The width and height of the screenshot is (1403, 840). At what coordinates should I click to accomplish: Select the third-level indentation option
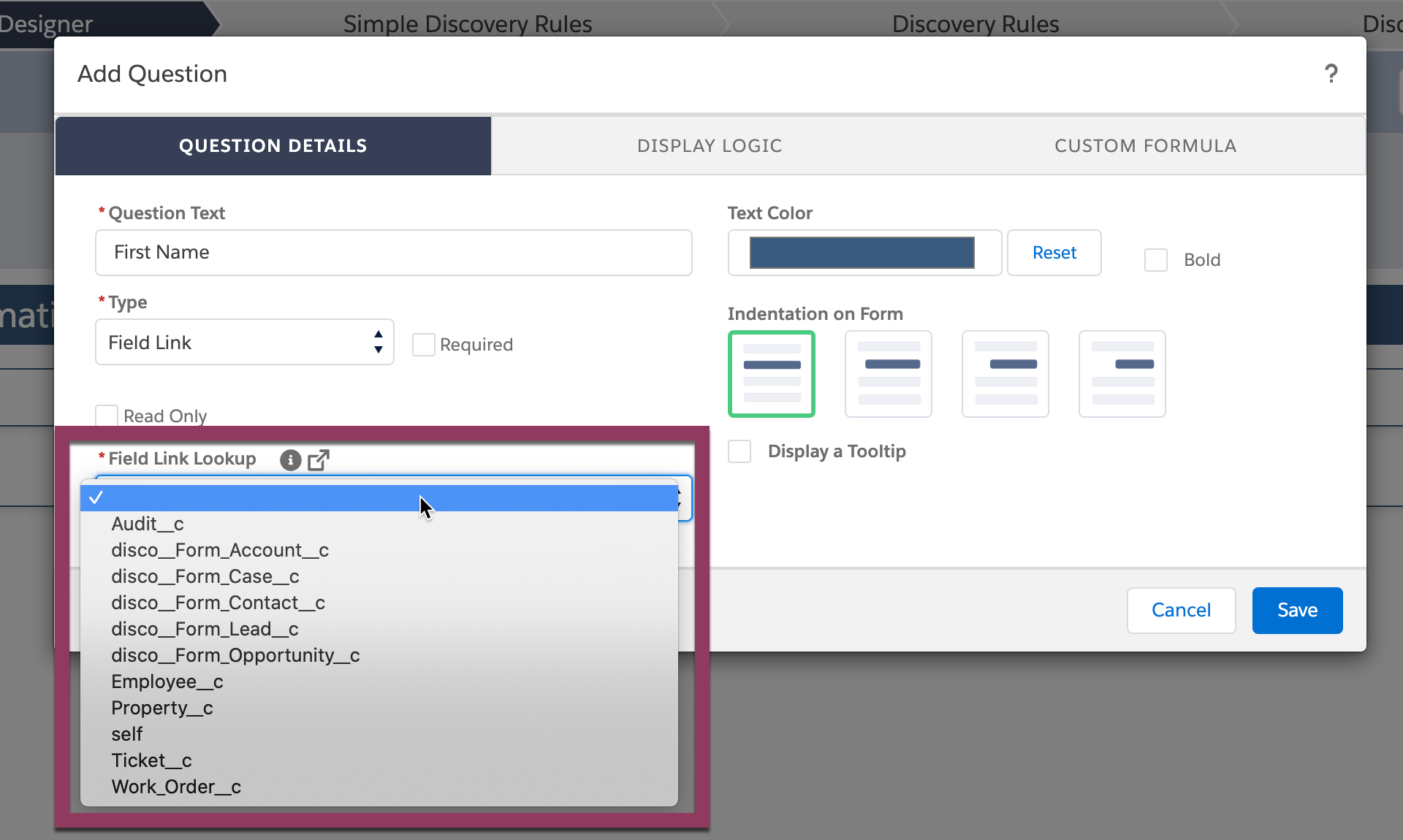pos(1122,374)
